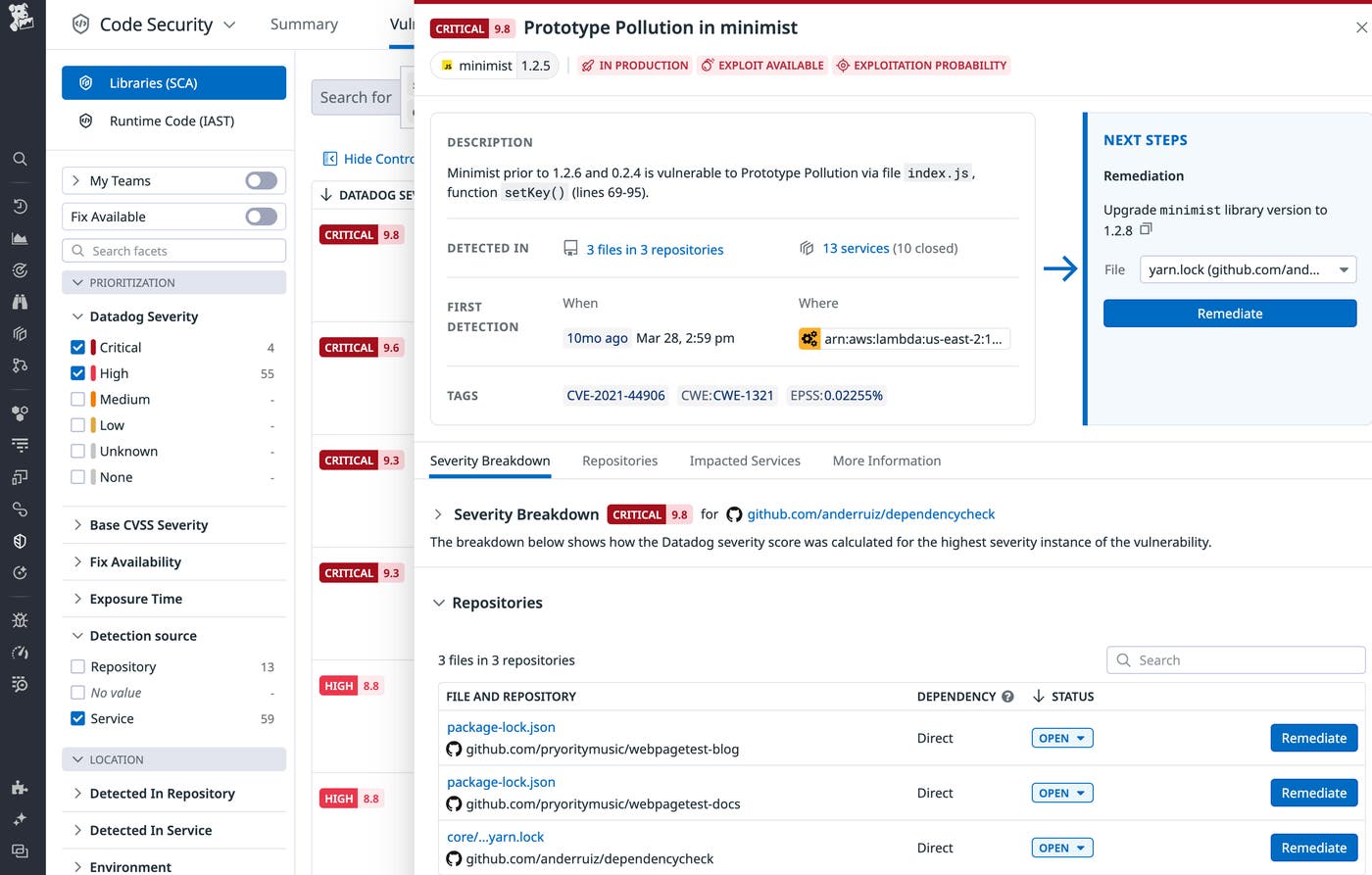Enable the My Teams filter toggle
Viewport: 1372px width, 875px height.
[260, 180]
